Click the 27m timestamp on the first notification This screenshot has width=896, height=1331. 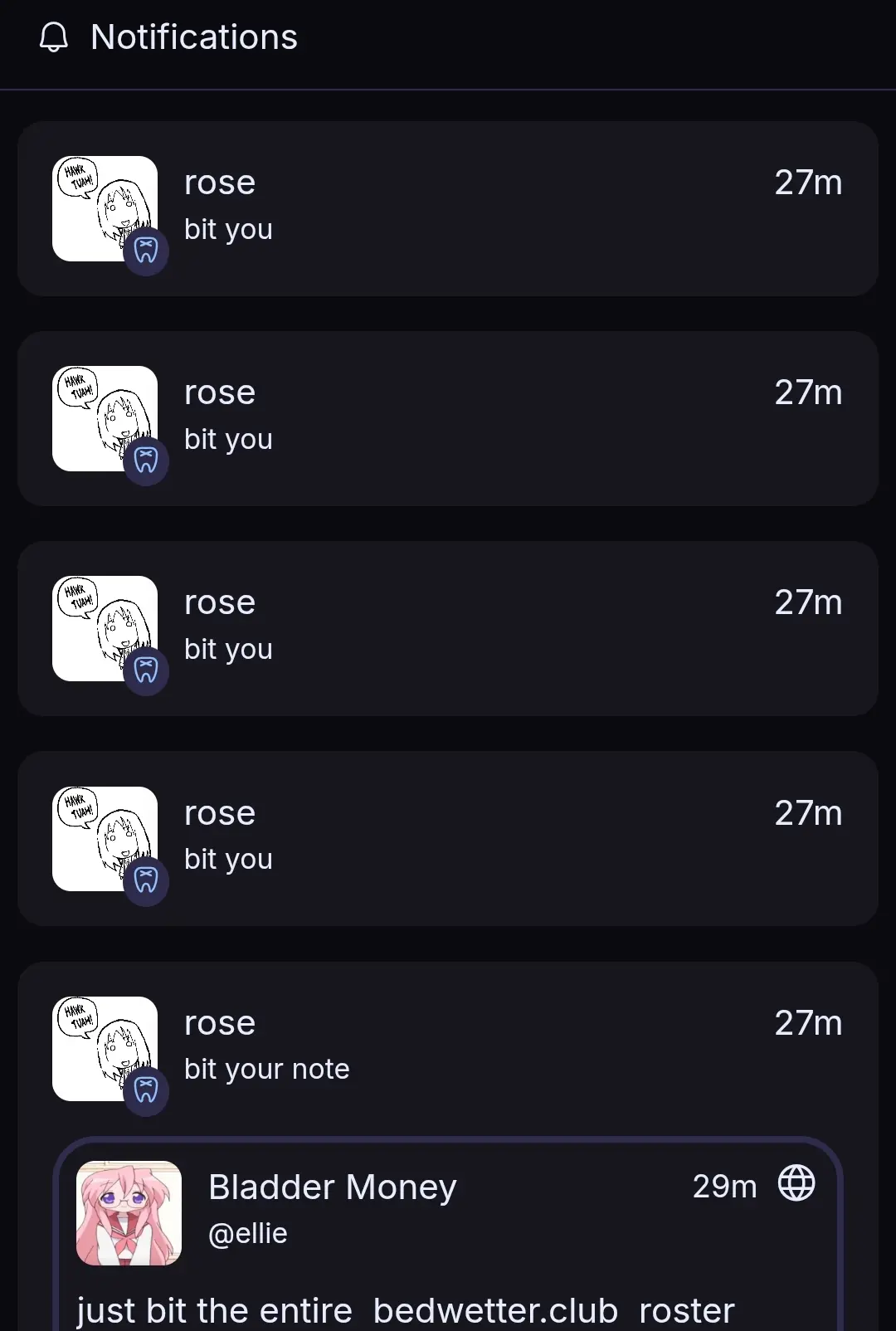coord(808,183)
